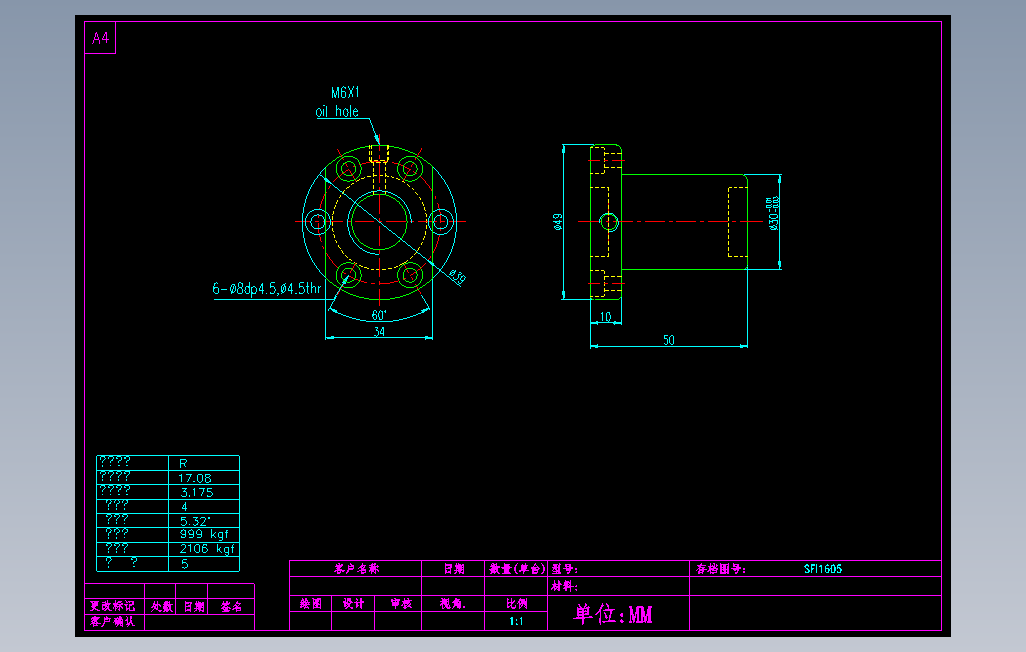Click the 50 overall length dimension
The height and width of the screenshot is (652, 1026).
(668, 340)
